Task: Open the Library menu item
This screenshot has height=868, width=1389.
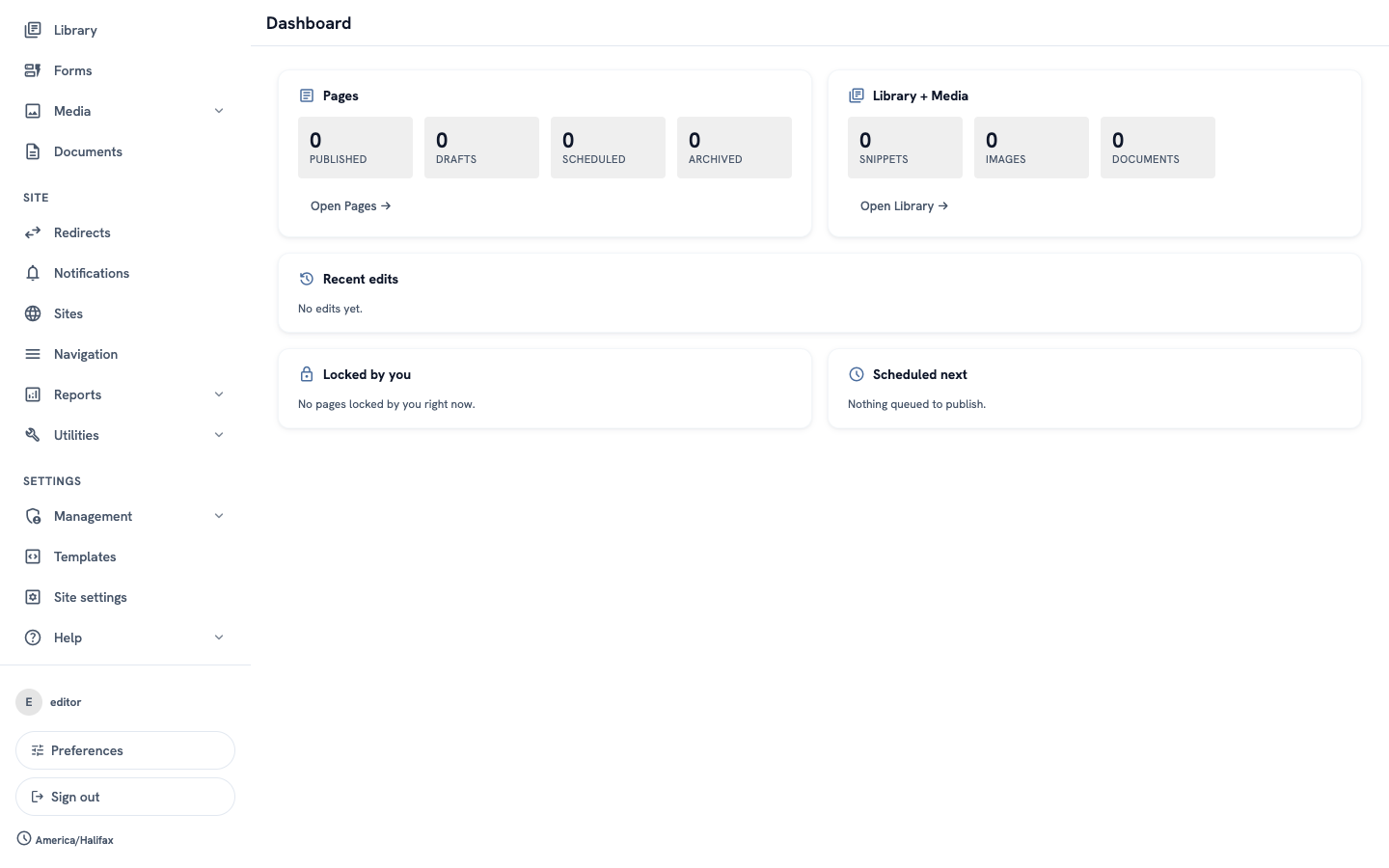Action: (x=125, y=30)
